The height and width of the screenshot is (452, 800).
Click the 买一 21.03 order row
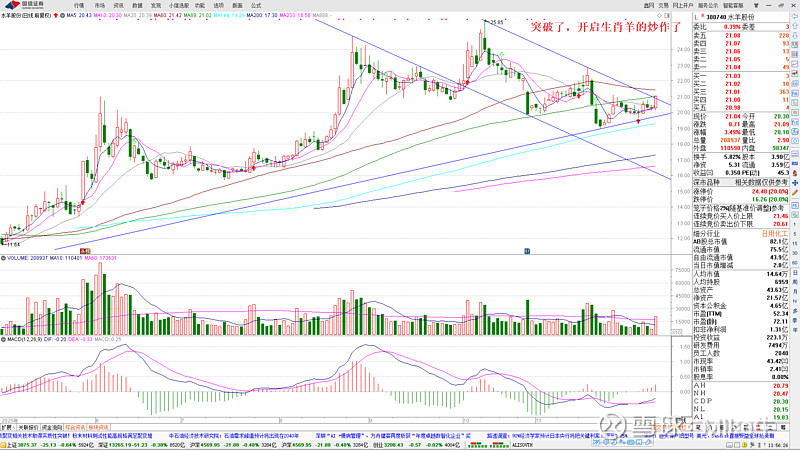tap(741, 76)
